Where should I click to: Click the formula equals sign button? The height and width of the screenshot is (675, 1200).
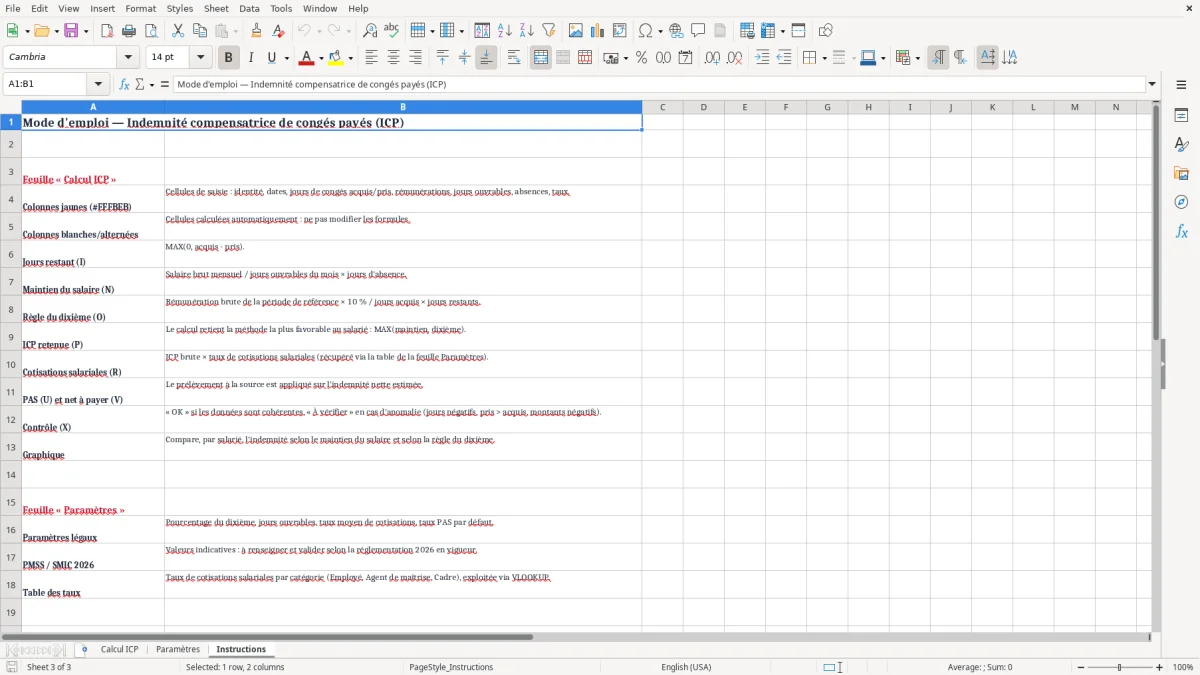click(x=164, y=85)
